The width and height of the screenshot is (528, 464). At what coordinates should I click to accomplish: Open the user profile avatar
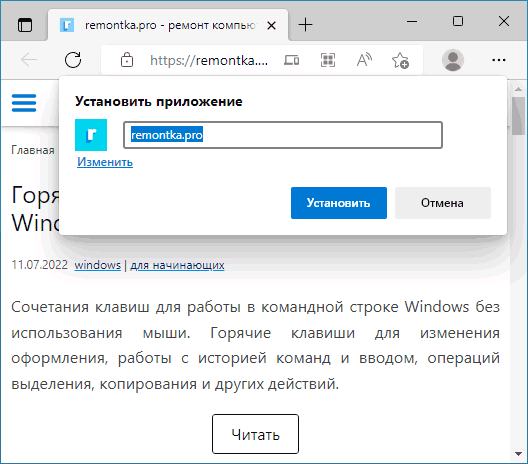453,60
